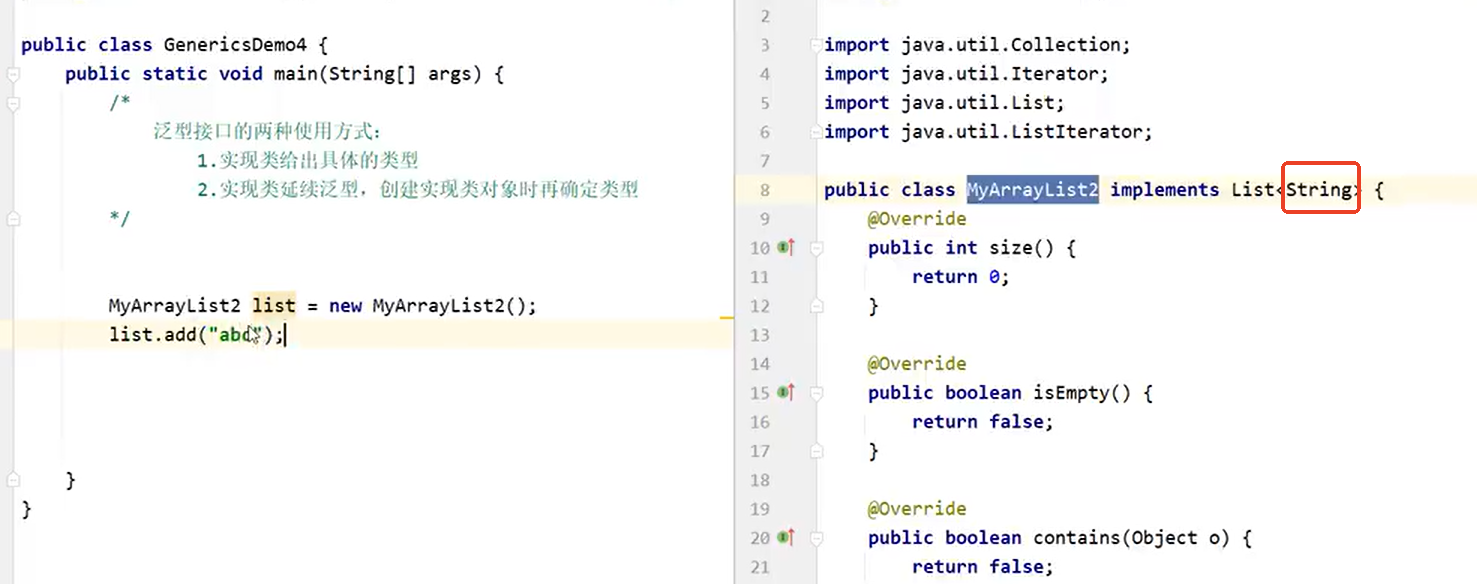Collapse the isEmpty() method fold marker
The width and height of the screenshot is (1477, 584).
[x=816, y=393]
